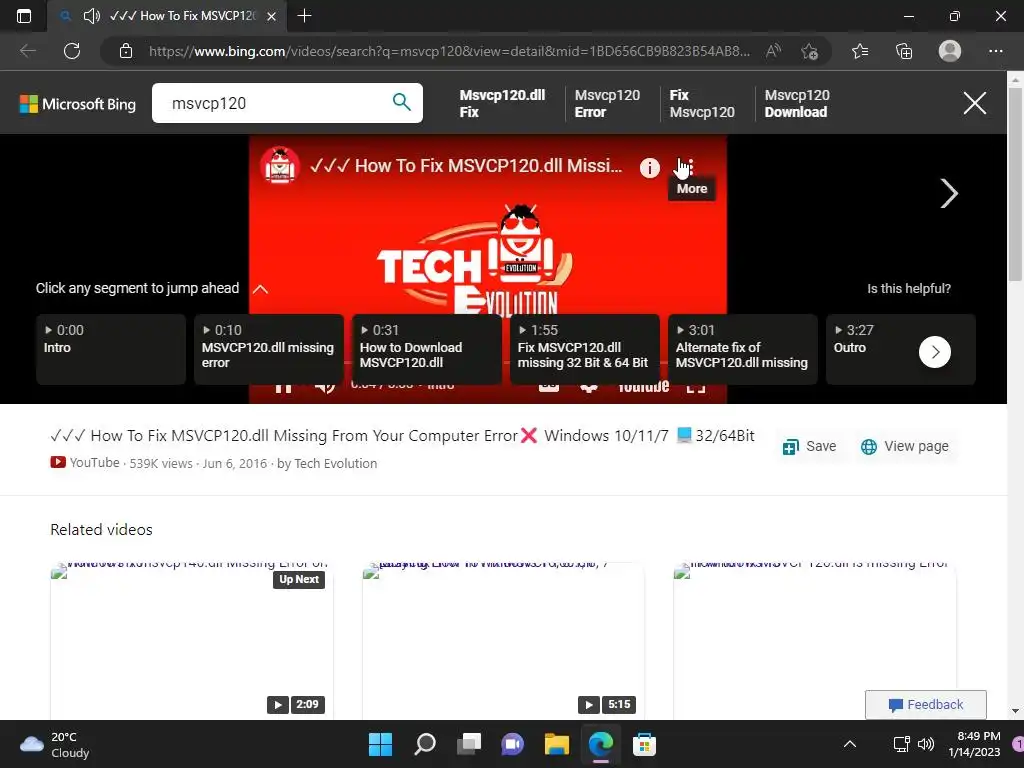Screen dimensions: 1024x768
Task: Select the Fix Msvcp120 suggestion
Action: [701, 103]
